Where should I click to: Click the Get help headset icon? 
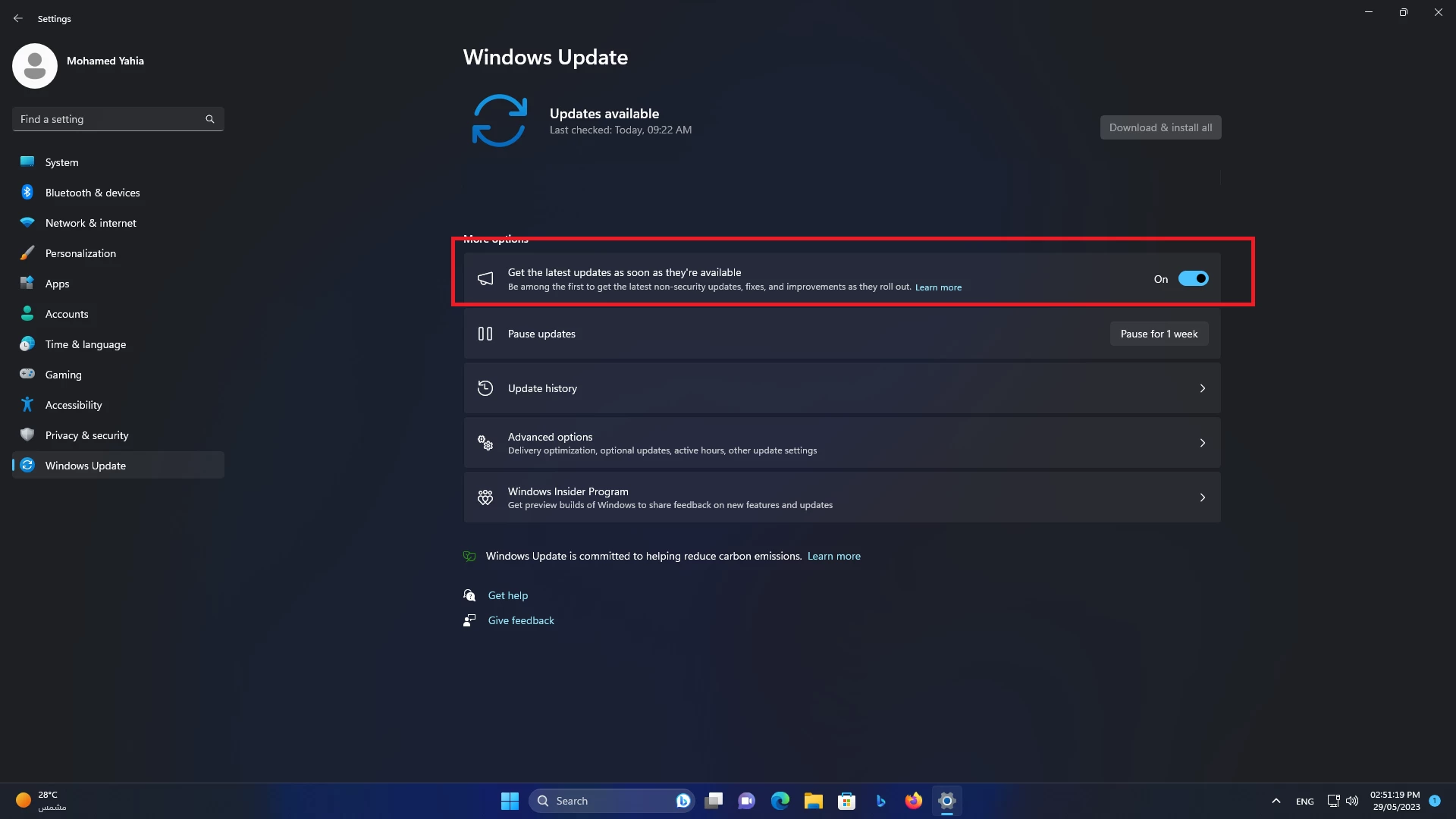469,595
